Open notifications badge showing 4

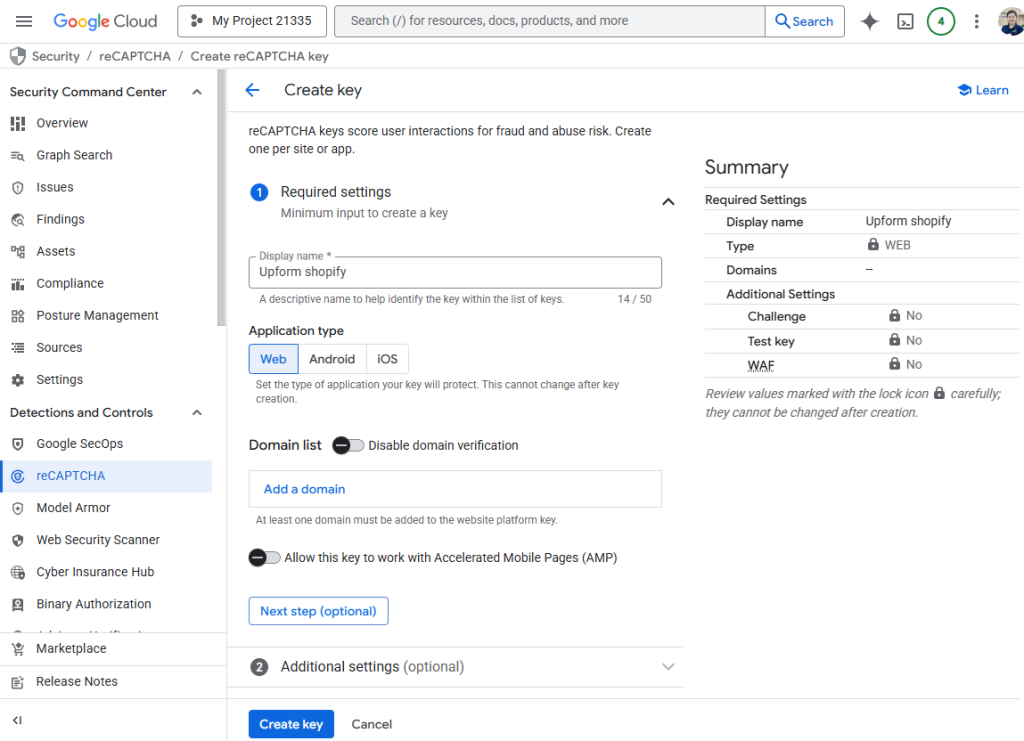(x=940, y=22)
